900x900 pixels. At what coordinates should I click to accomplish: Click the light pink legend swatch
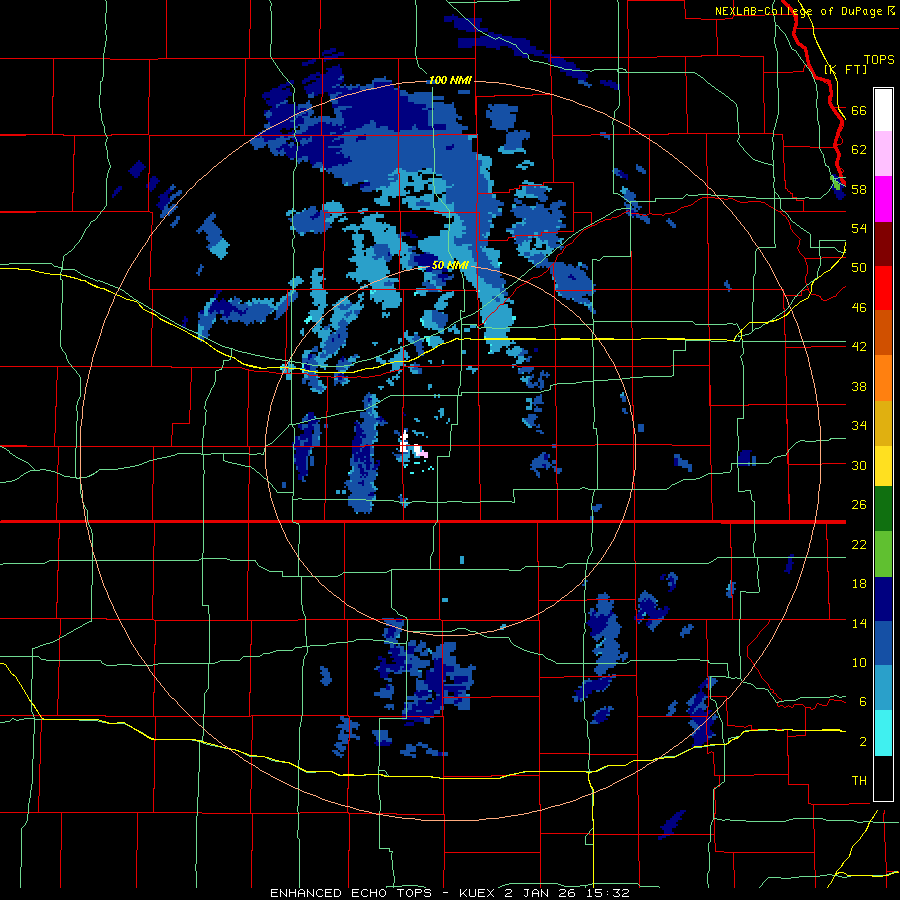(x=883, y=154)
